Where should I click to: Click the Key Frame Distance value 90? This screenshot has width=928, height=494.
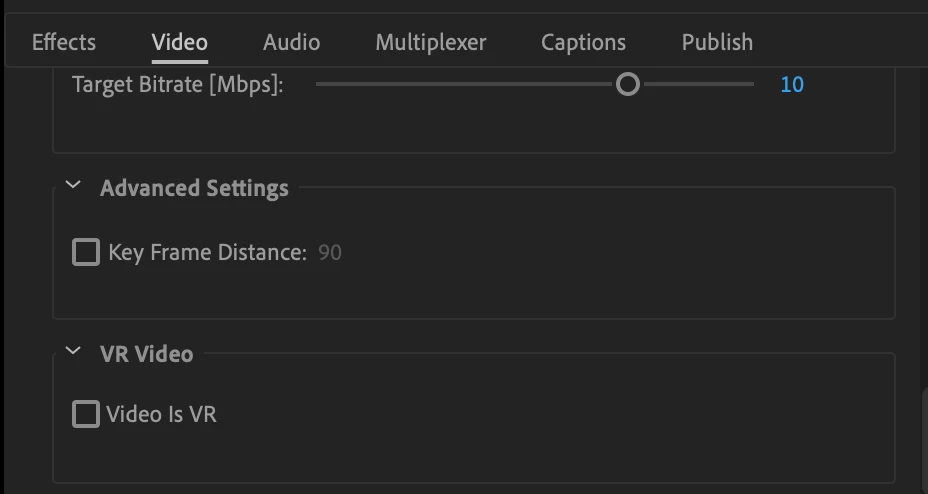click(330, 253)
